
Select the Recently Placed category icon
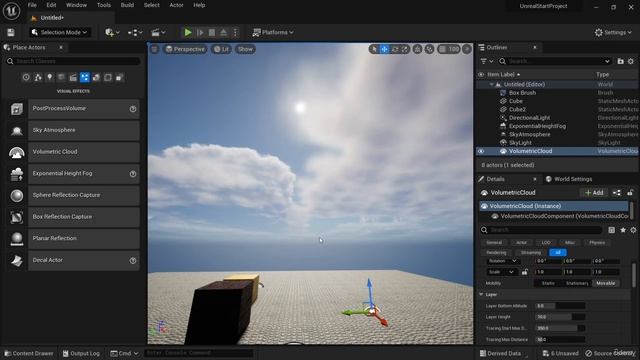(26, 77)
